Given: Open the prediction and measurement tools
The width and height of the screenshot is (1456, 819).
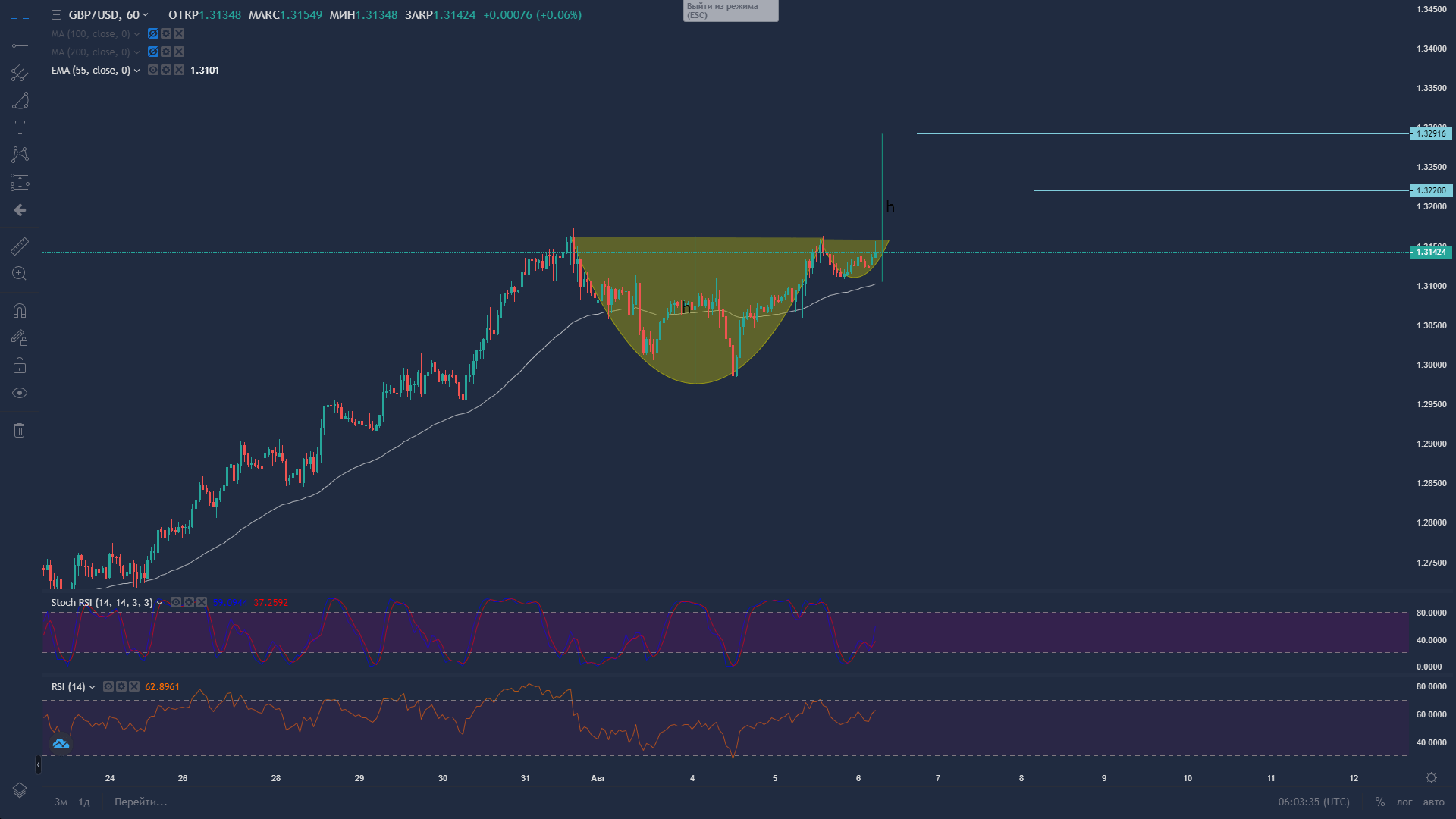Looking at the screenshot, I should (20, 182).
